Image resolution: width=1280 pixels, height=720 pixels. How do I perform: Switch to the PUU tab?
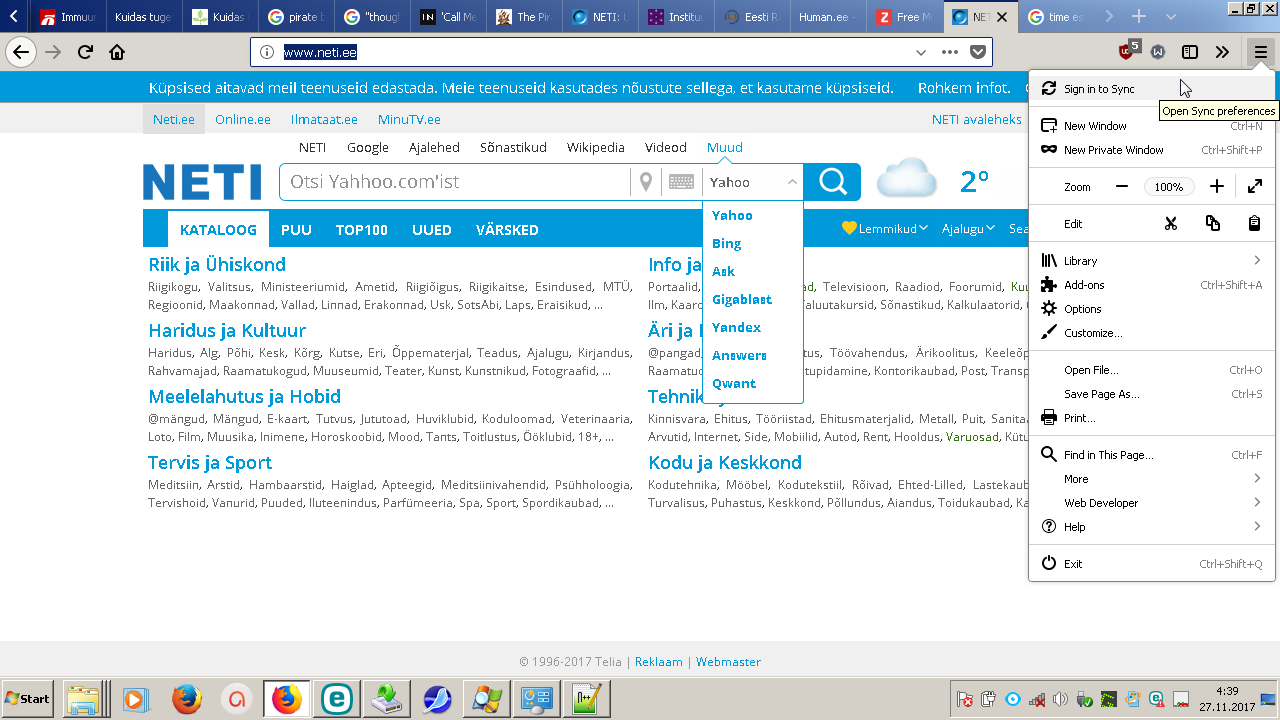click(296, 230)
